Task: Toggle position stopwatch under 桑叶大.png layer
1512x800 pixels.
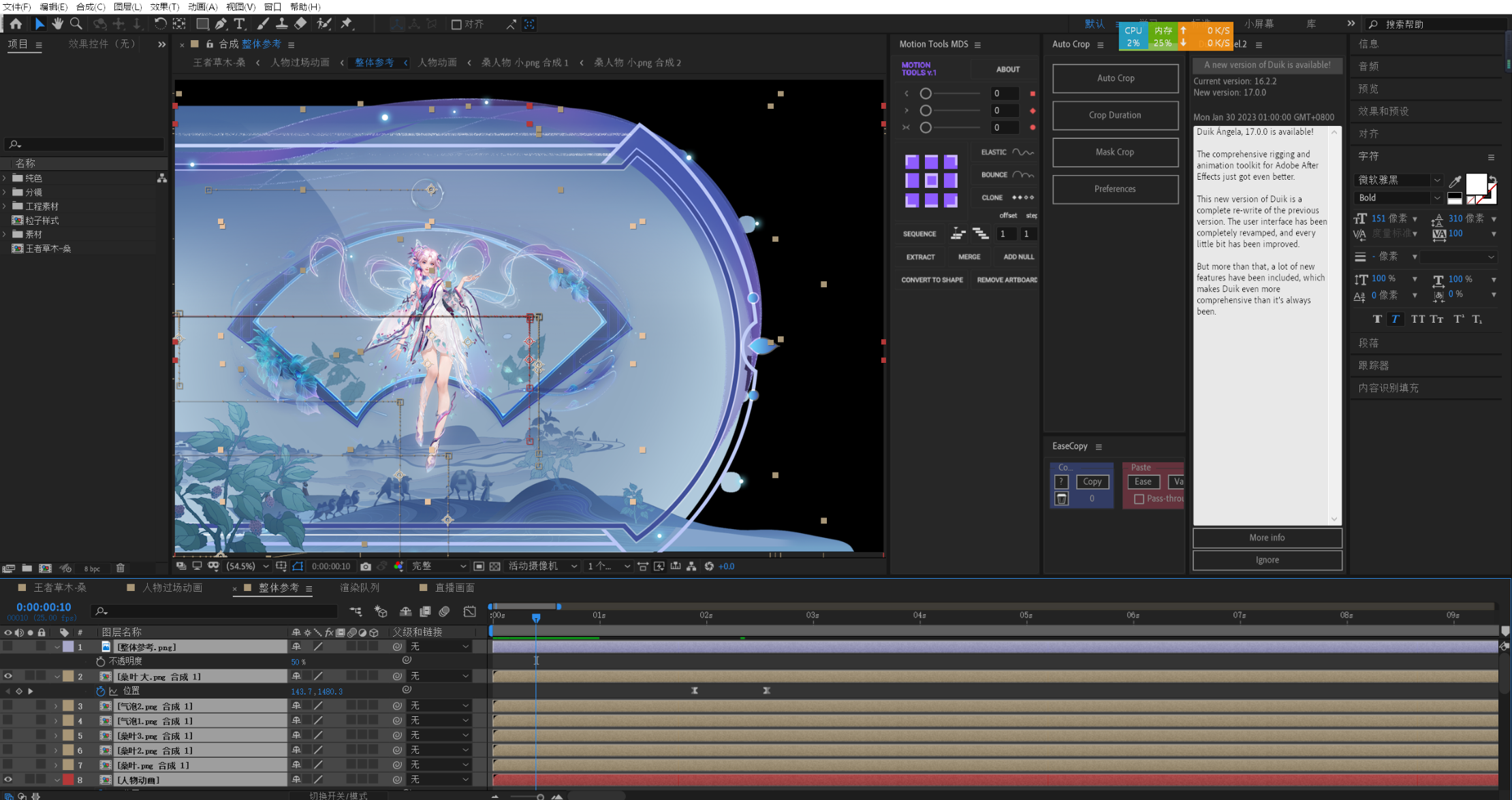Action: click(101, 691)
